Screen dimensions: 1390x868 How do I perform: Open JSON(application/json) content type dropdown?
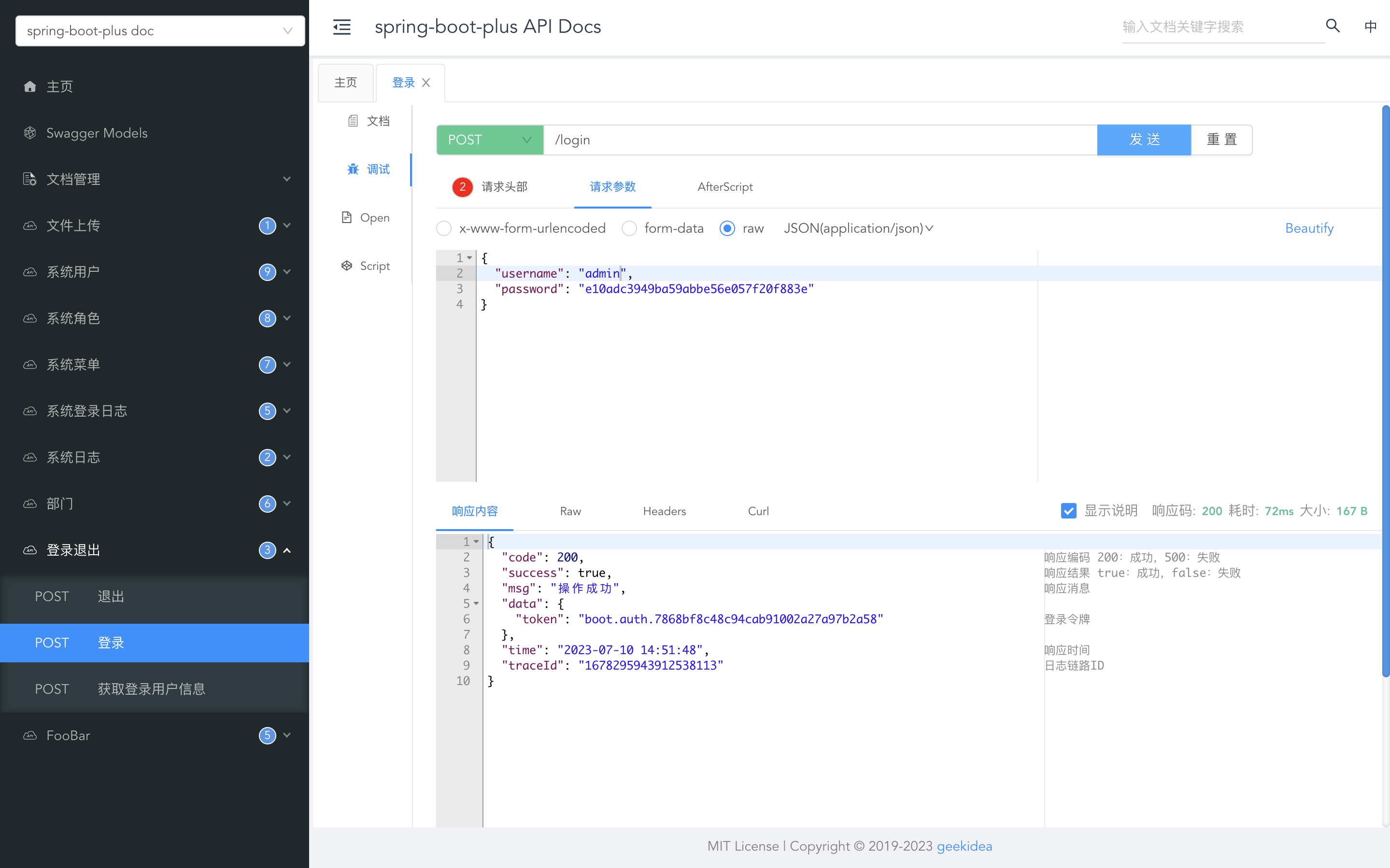click(x=858, y=228)
